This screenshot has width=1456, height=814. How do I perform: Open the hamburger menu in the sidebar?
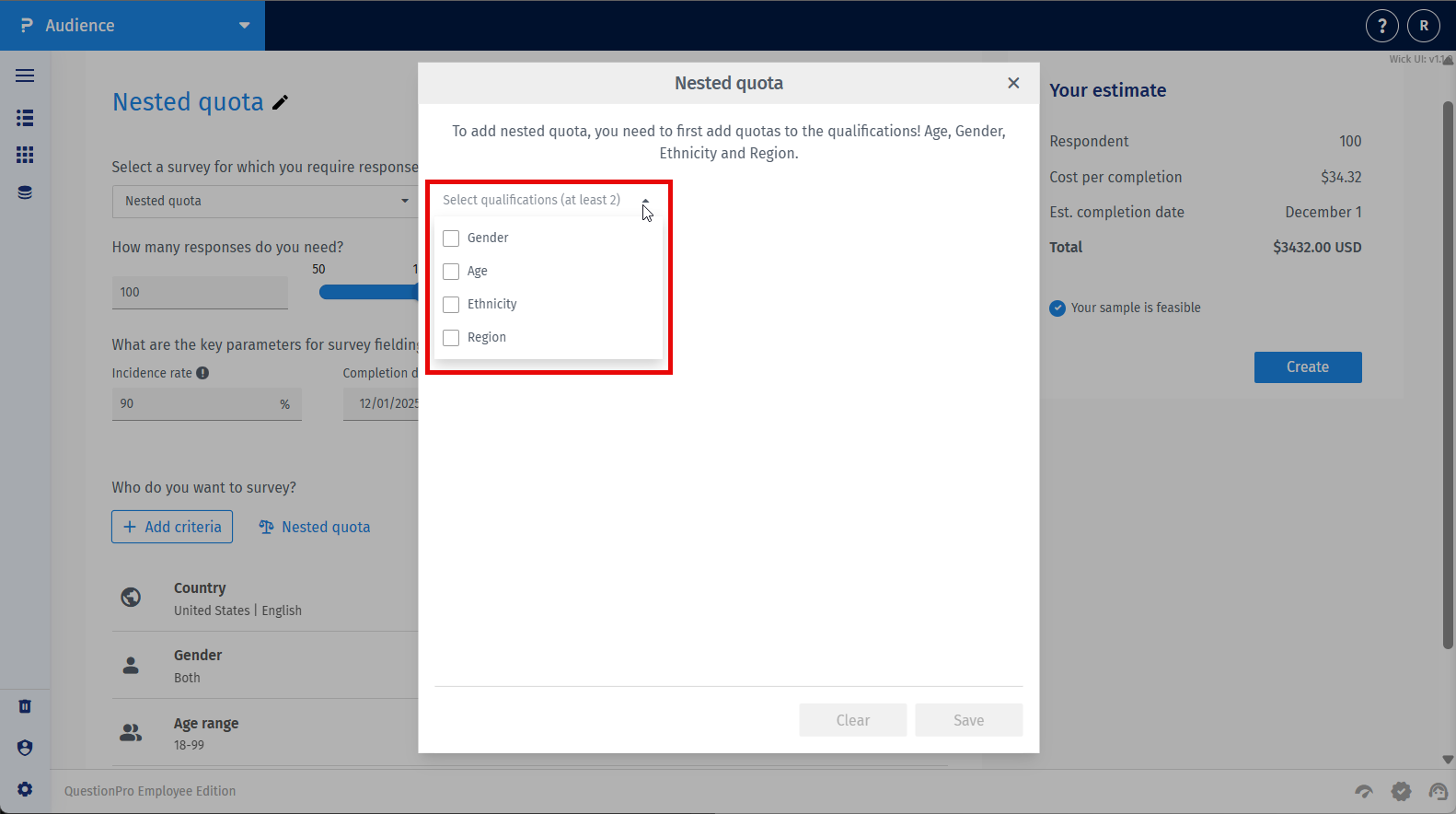coord(25,76)
